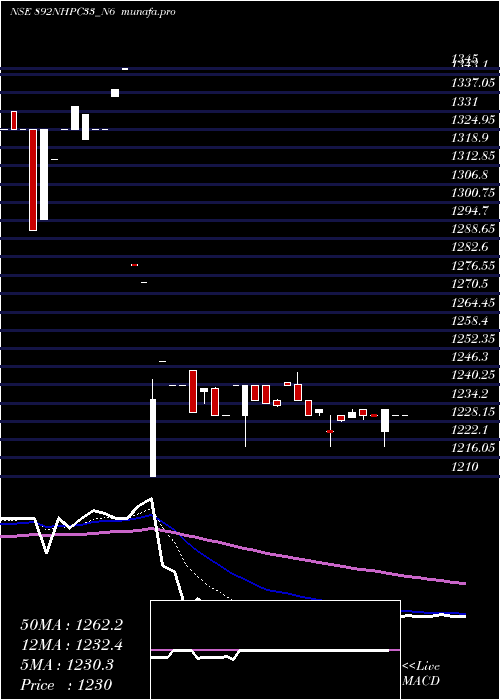Click the Price : 1230 readout

point(66,685)
